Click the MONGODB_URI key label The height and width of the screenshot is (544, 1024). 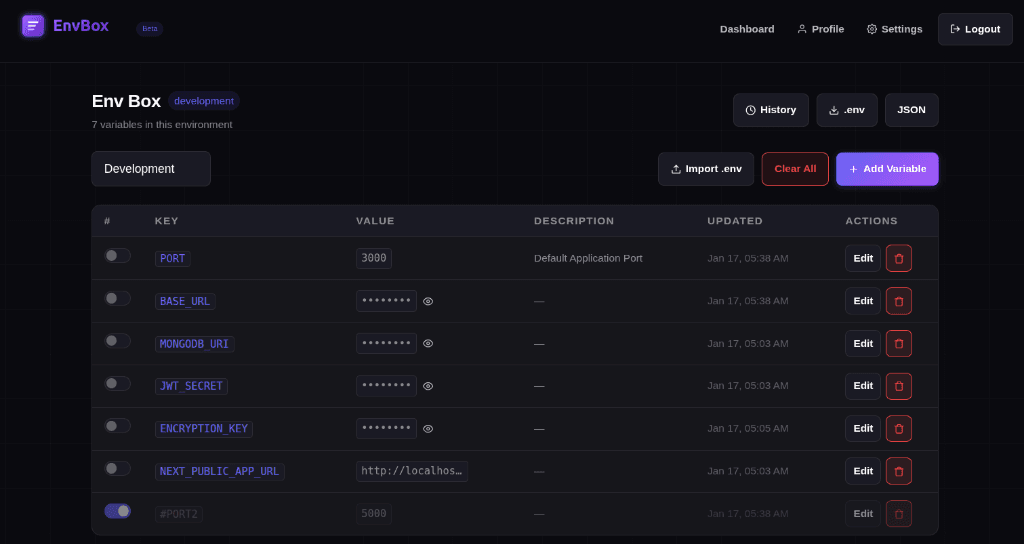[195, 344]
